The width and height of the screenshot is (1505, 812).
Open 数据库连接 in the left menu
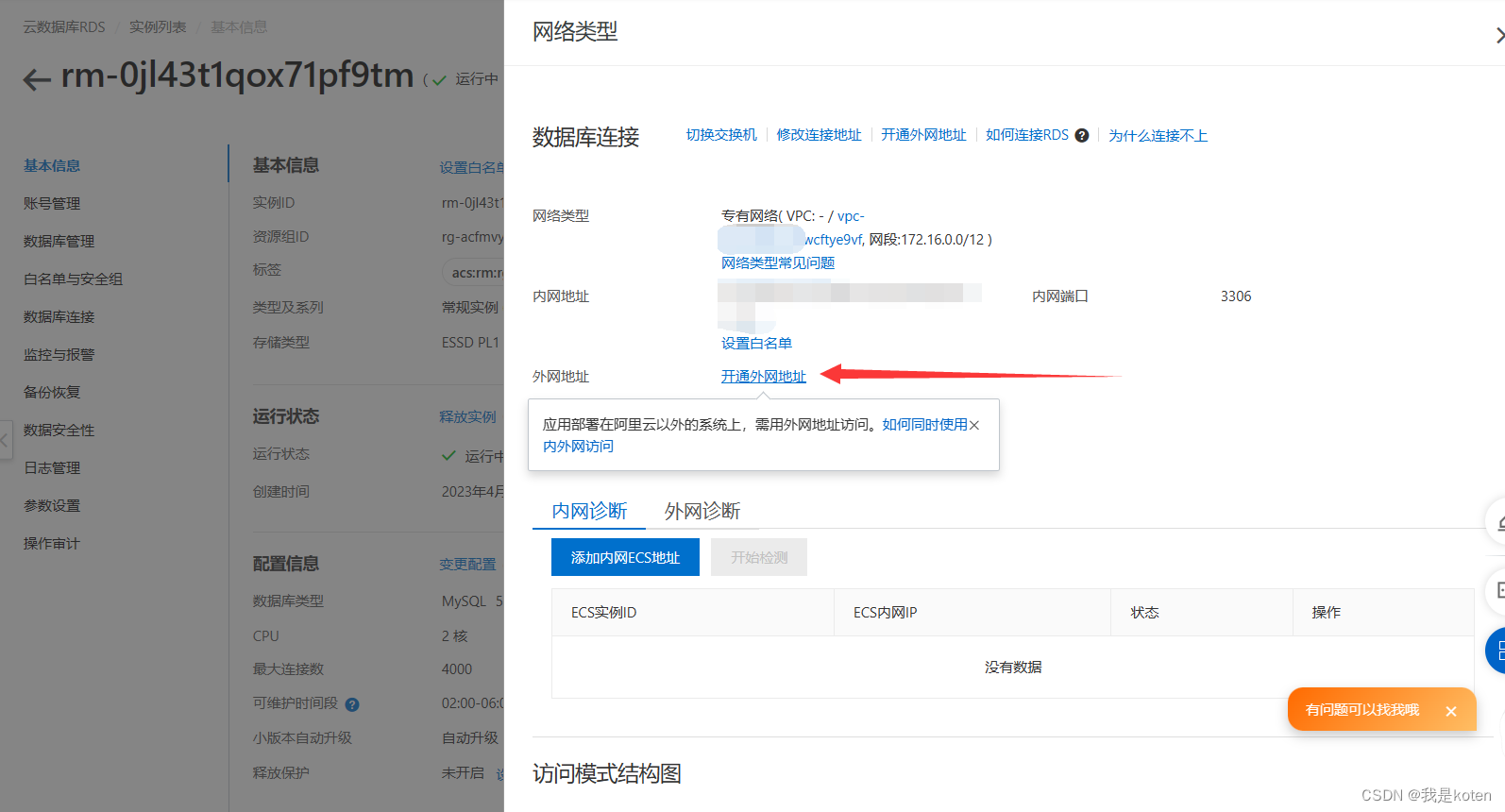pyautogui.click(x=59, y=316)
